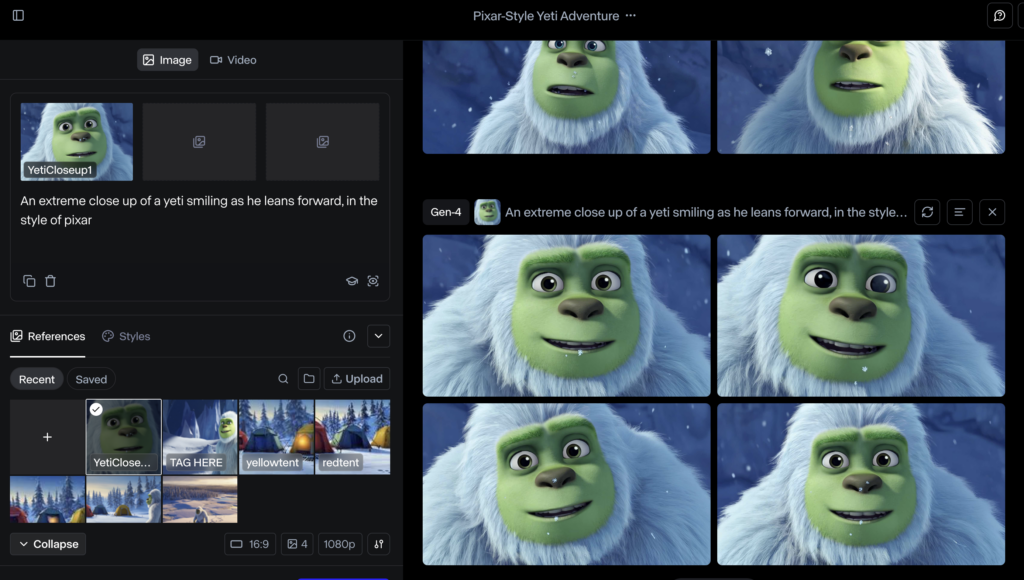Viewport: 1024px width, 580px height.
Task: Click the generation prompt text
Action: [706, 212]
